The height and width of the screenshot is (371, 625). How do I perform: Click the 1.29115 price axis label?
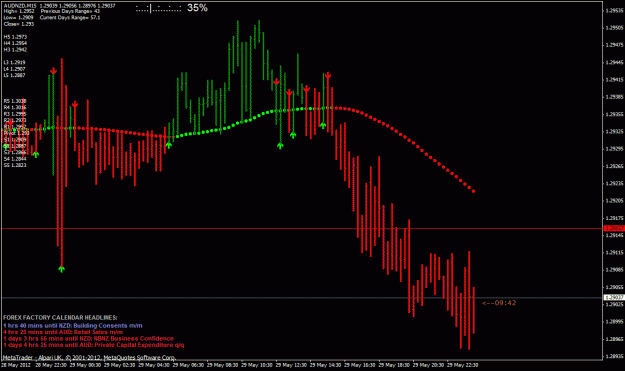coord(614,253)
